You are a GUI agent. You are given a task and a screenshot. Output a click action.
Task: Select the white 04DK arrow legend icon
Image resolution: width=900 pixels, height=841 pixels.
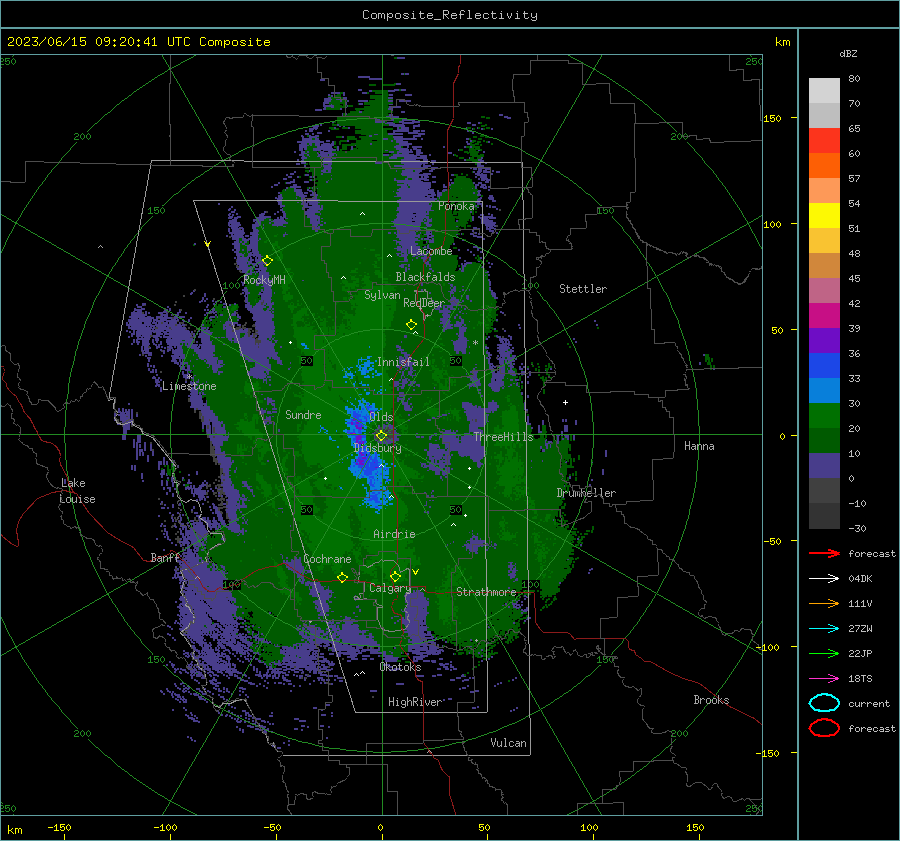tap(824, 578)
